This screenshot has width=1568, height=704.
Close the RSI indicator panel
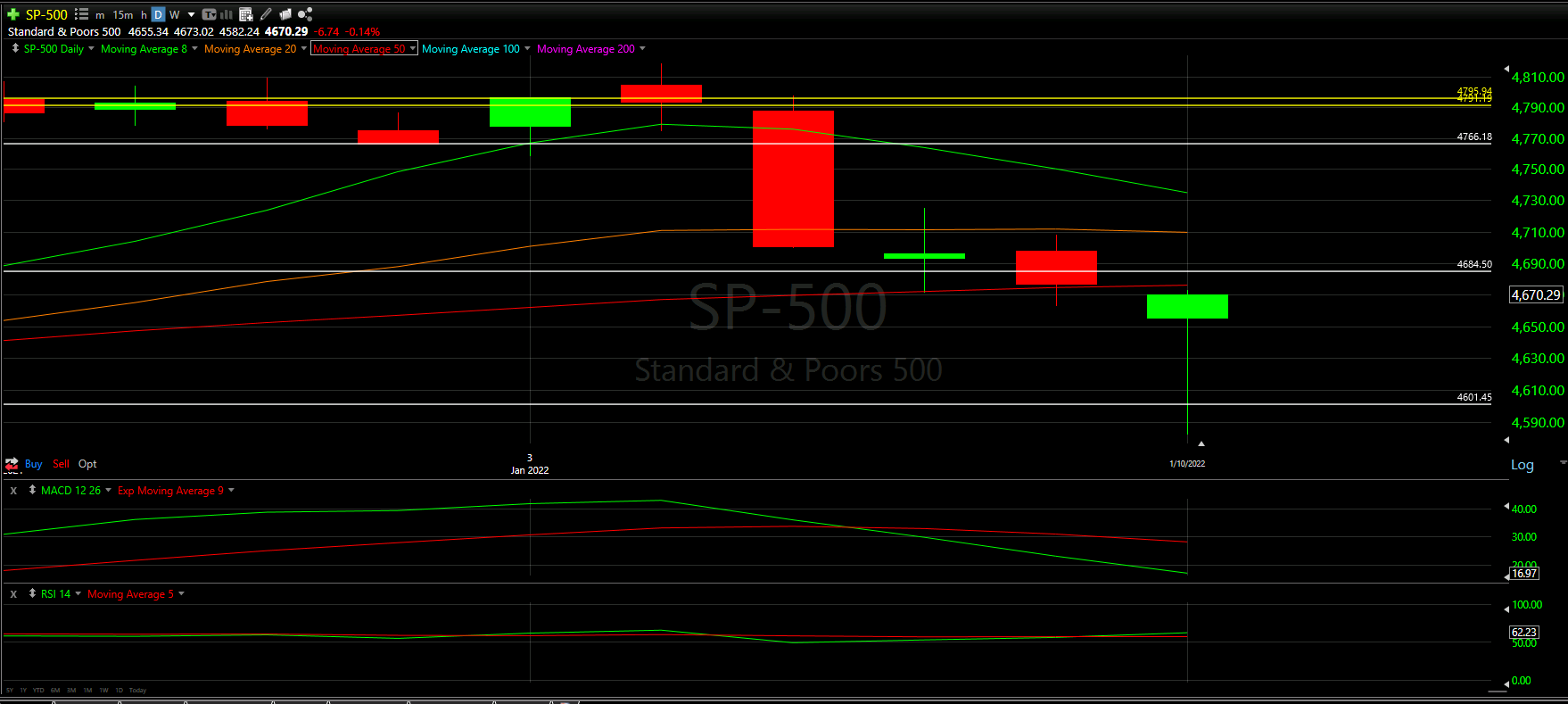(13, 594)
